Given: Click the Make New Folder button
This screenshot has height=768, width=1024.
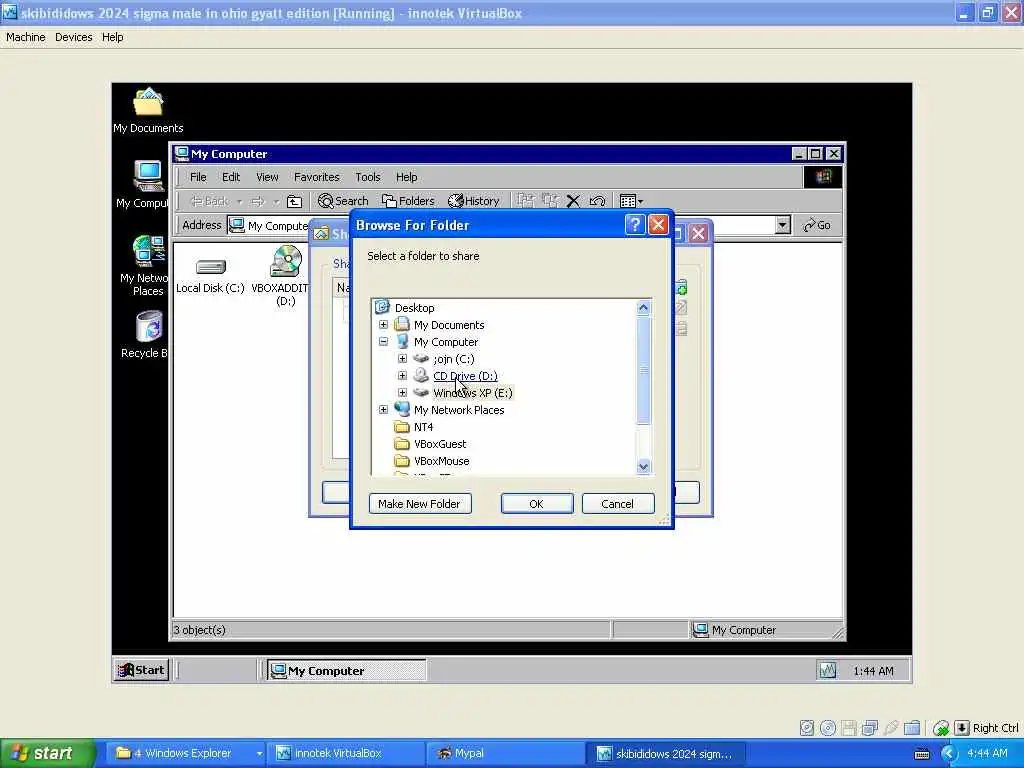Looking at the screenshot, I should click(x=419, y=504).
